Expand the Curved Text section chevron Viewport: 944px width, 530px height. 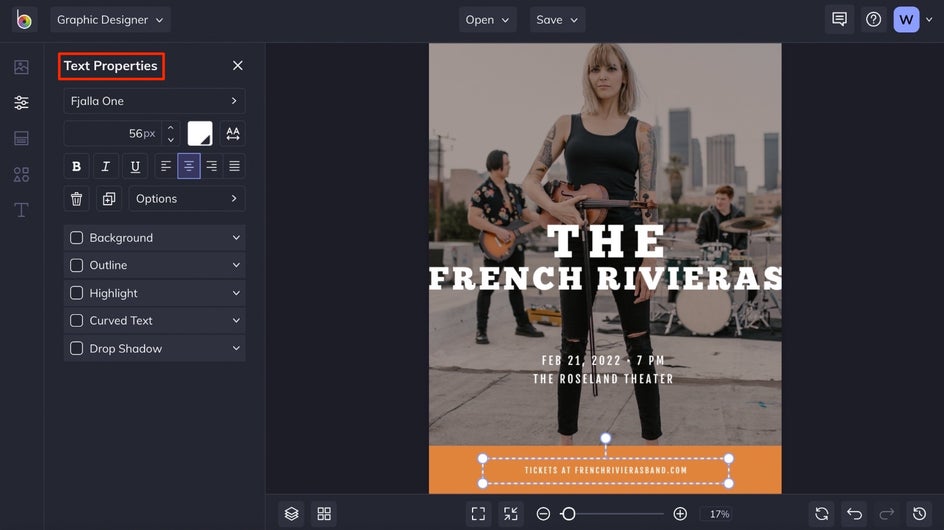pos(236,320)
